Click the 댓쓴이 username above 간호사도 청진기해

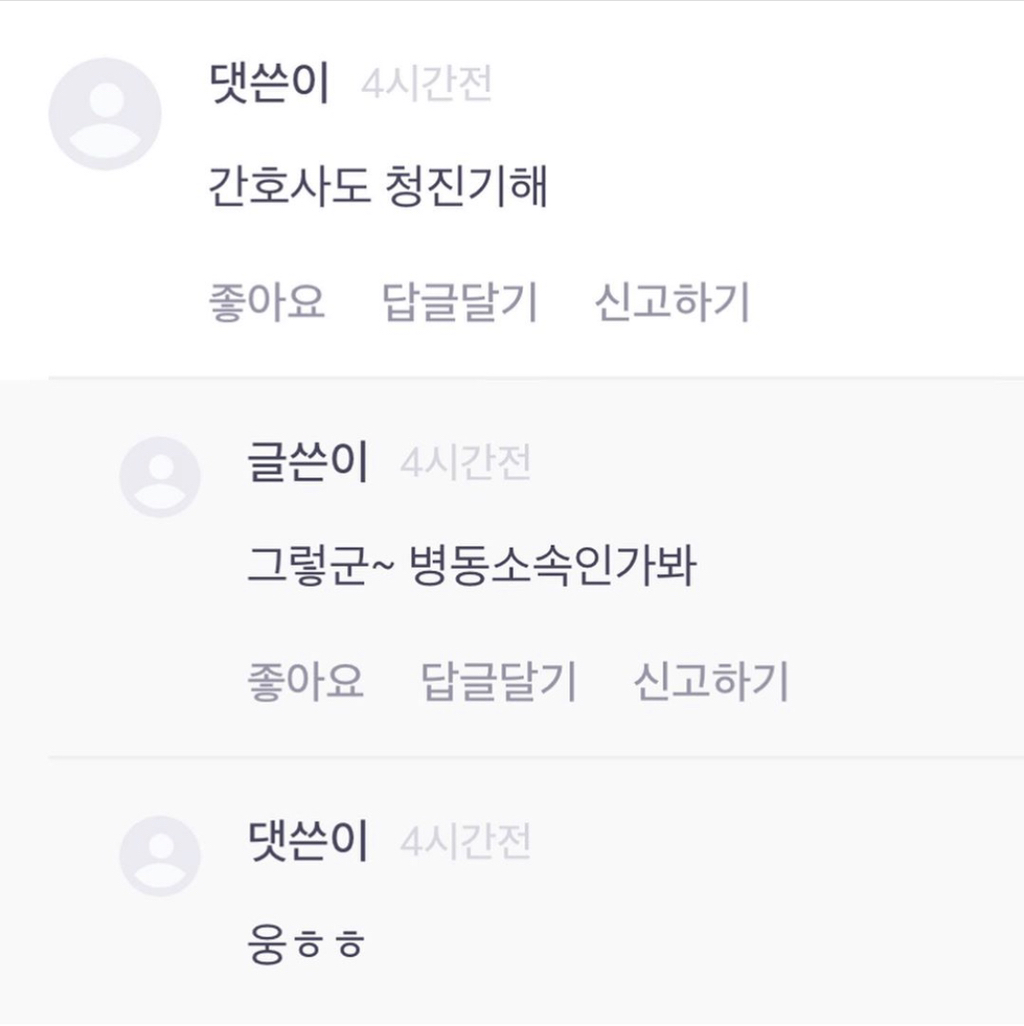tap(268, 84)
